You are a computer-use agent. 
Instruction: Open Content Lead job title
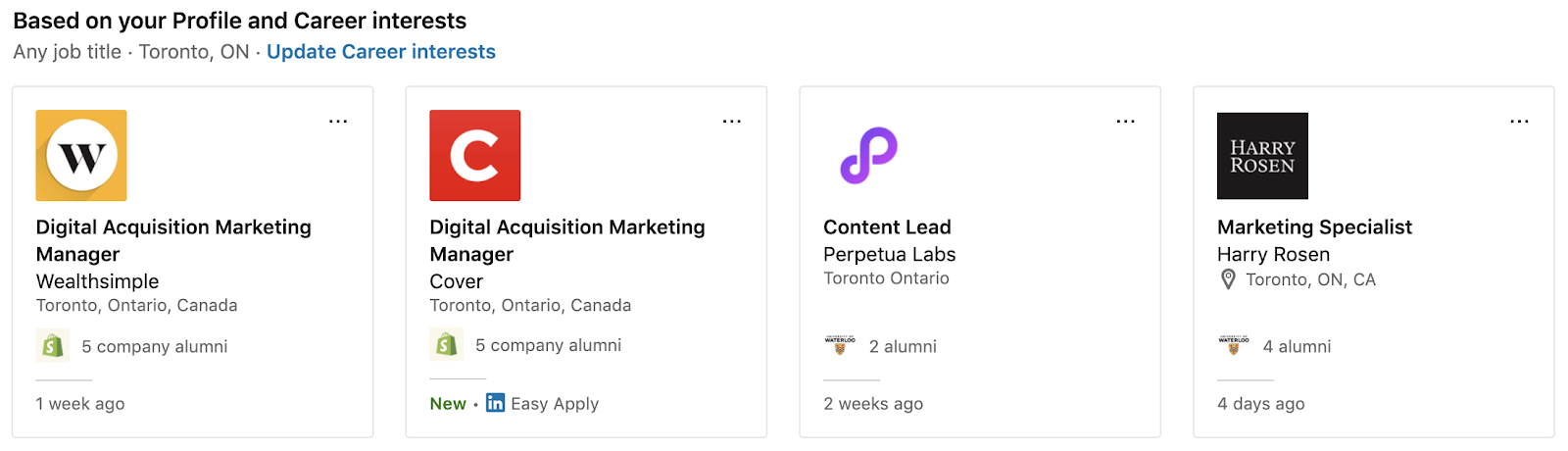tap(887, 227)
